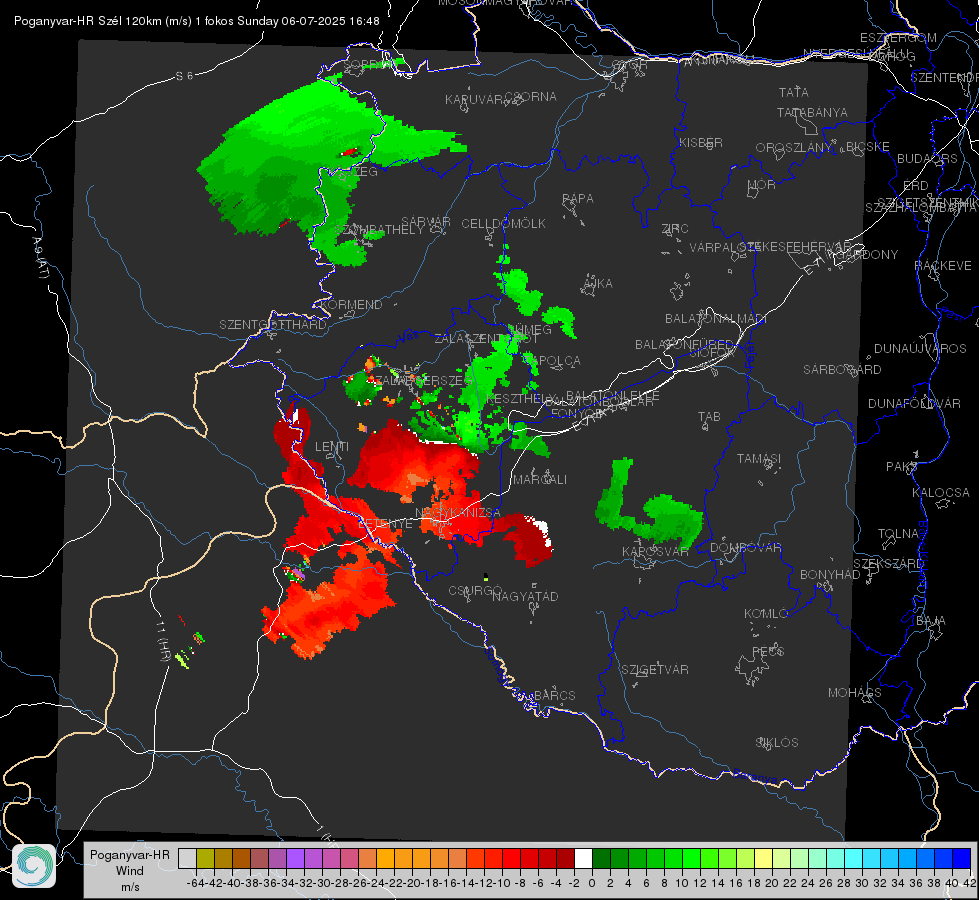
Task: Click the PECS city label
Action: coord(768,651)
